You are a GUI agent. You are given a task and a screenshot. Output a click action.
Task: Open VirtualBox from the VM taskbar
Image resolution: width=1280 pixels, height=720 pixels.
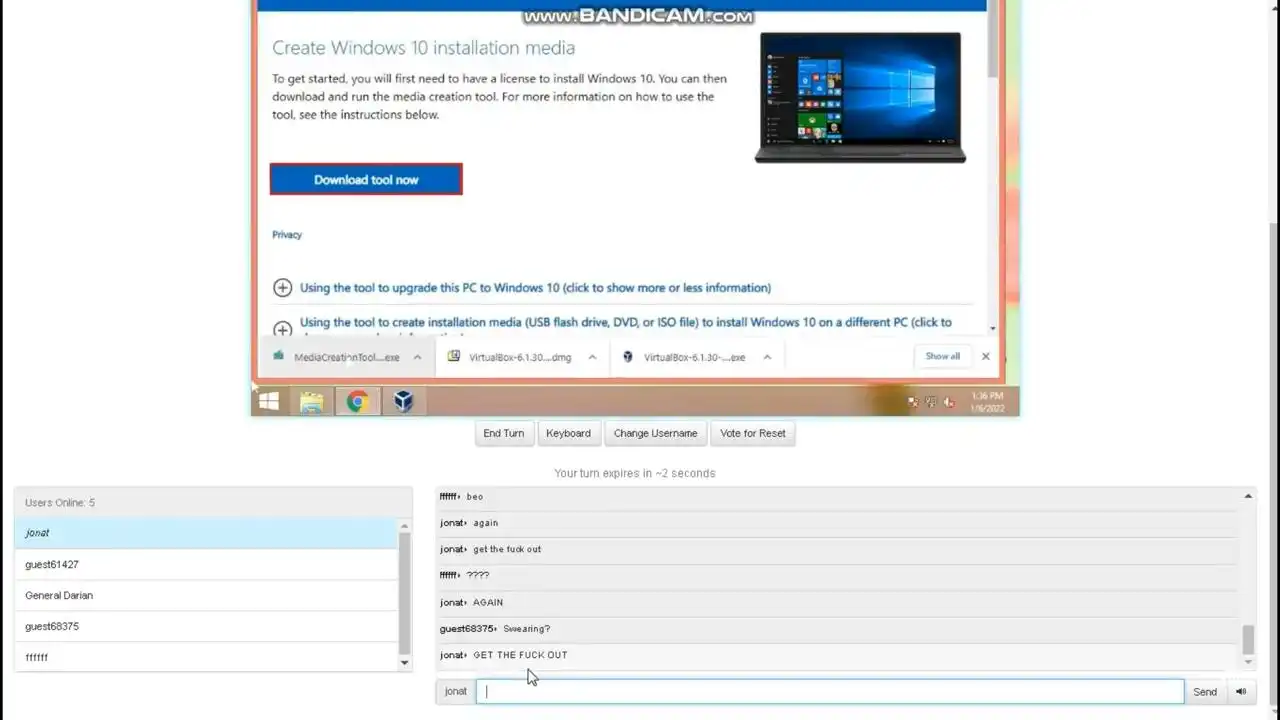403,401
